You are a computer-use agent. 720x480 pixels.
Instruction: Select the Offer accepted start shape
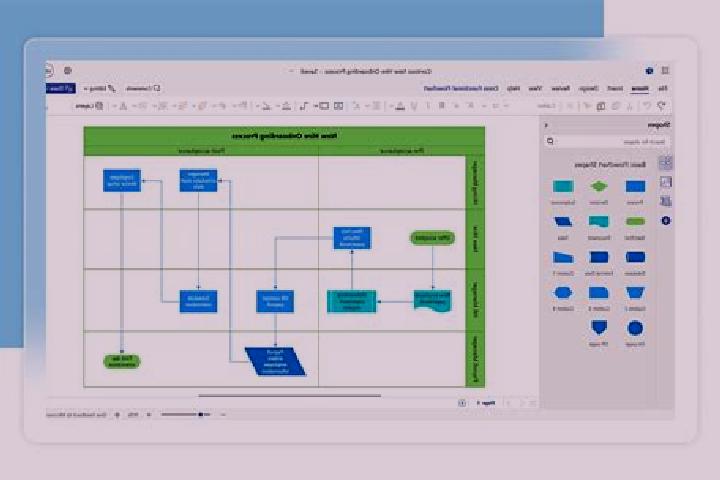tap(432, 238)
